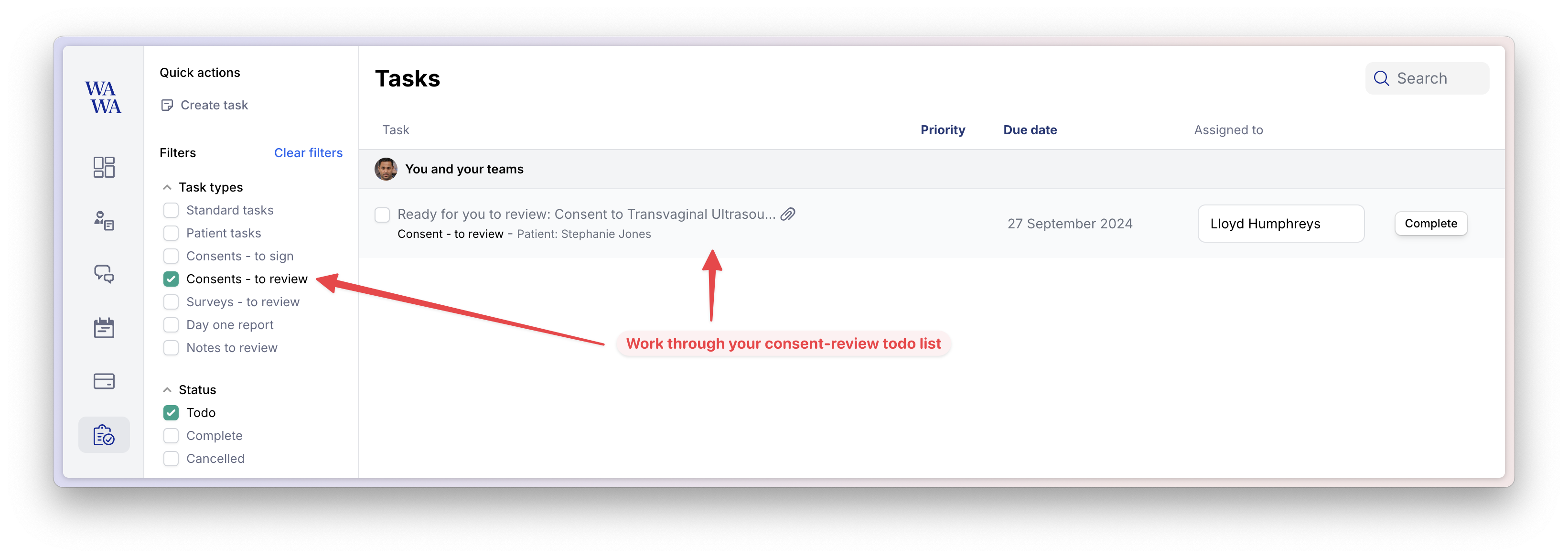Toggle the Todo status checkbox

172,412
